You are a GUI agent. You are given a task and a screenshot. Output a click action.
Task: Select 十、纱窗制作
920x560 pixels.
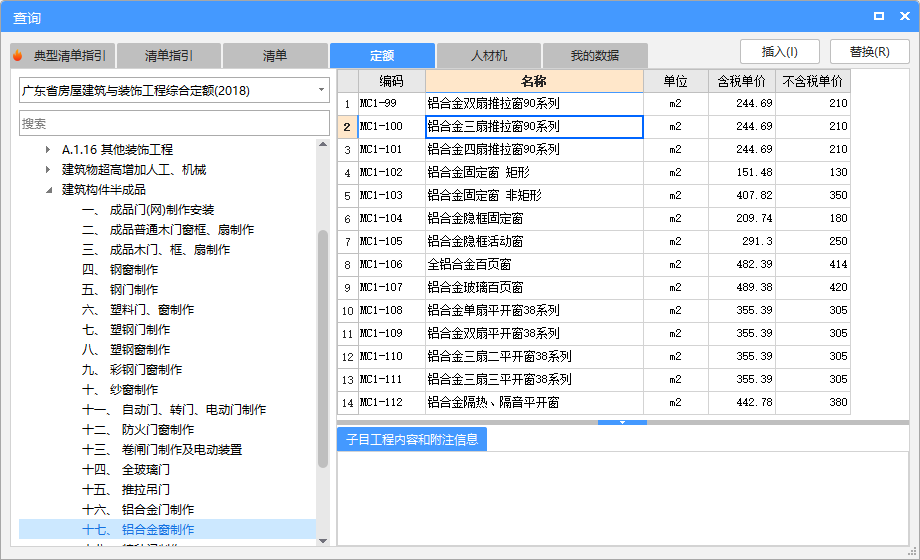pyautogui.click(x=120, y=389)
